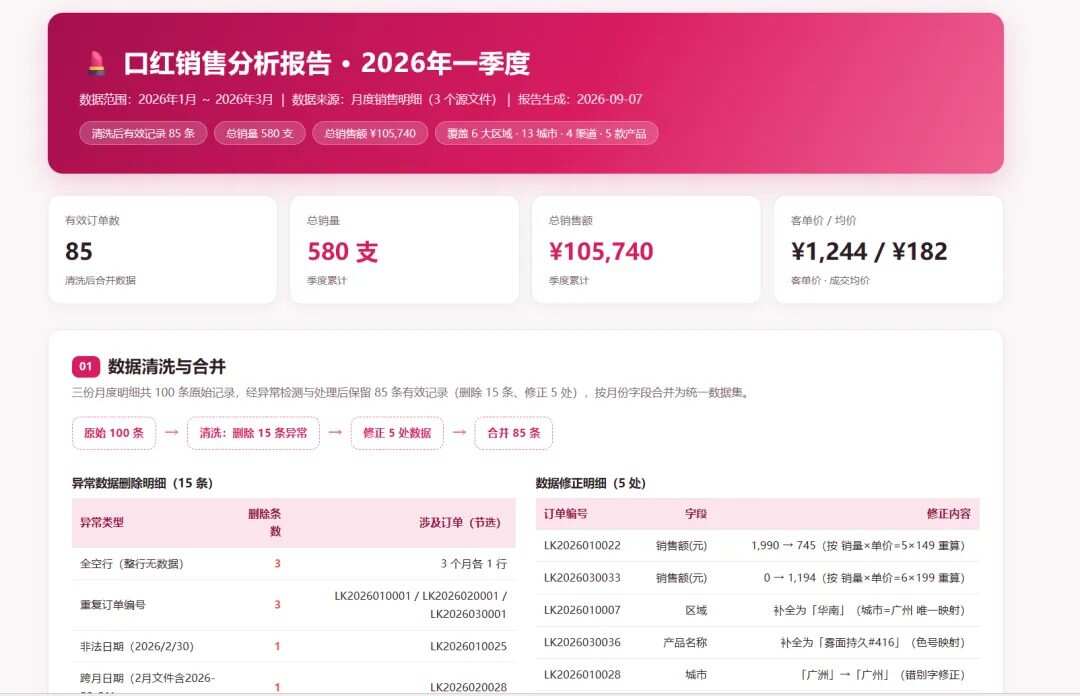The width and height of the screenshot is (1080, 696).
Task: Click the lipstick icon in report header
Action: (x=96, y=63)
